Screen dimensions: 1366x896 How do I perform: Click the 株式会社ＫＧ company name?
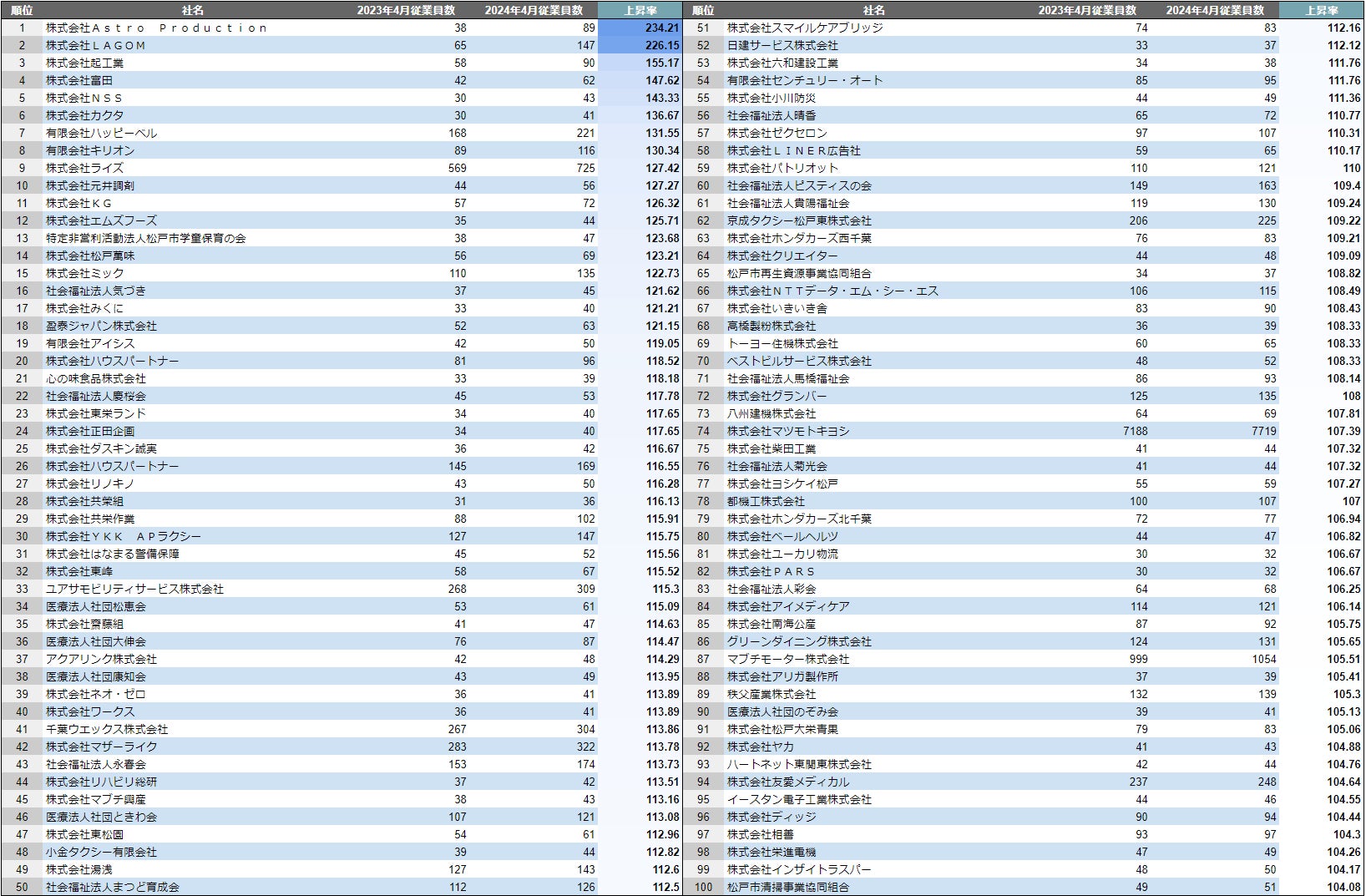78,203
